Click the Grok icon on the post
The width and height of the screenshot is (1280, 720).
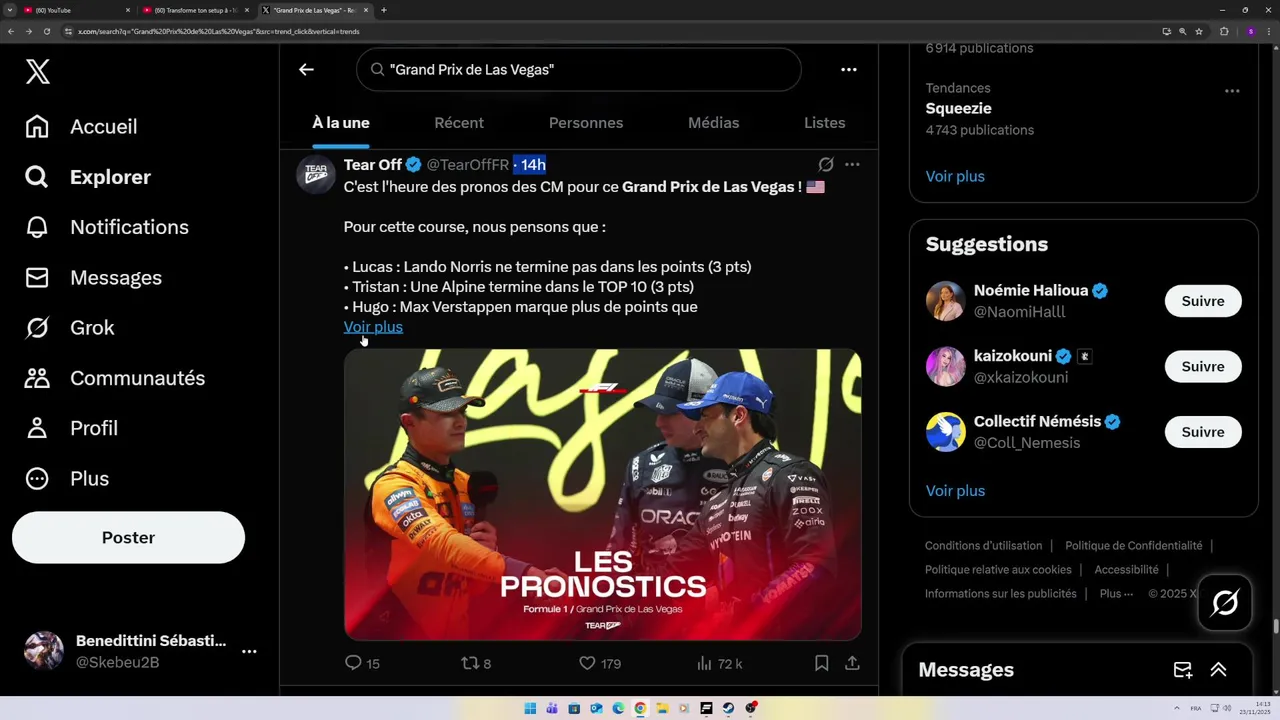point(826,164)
